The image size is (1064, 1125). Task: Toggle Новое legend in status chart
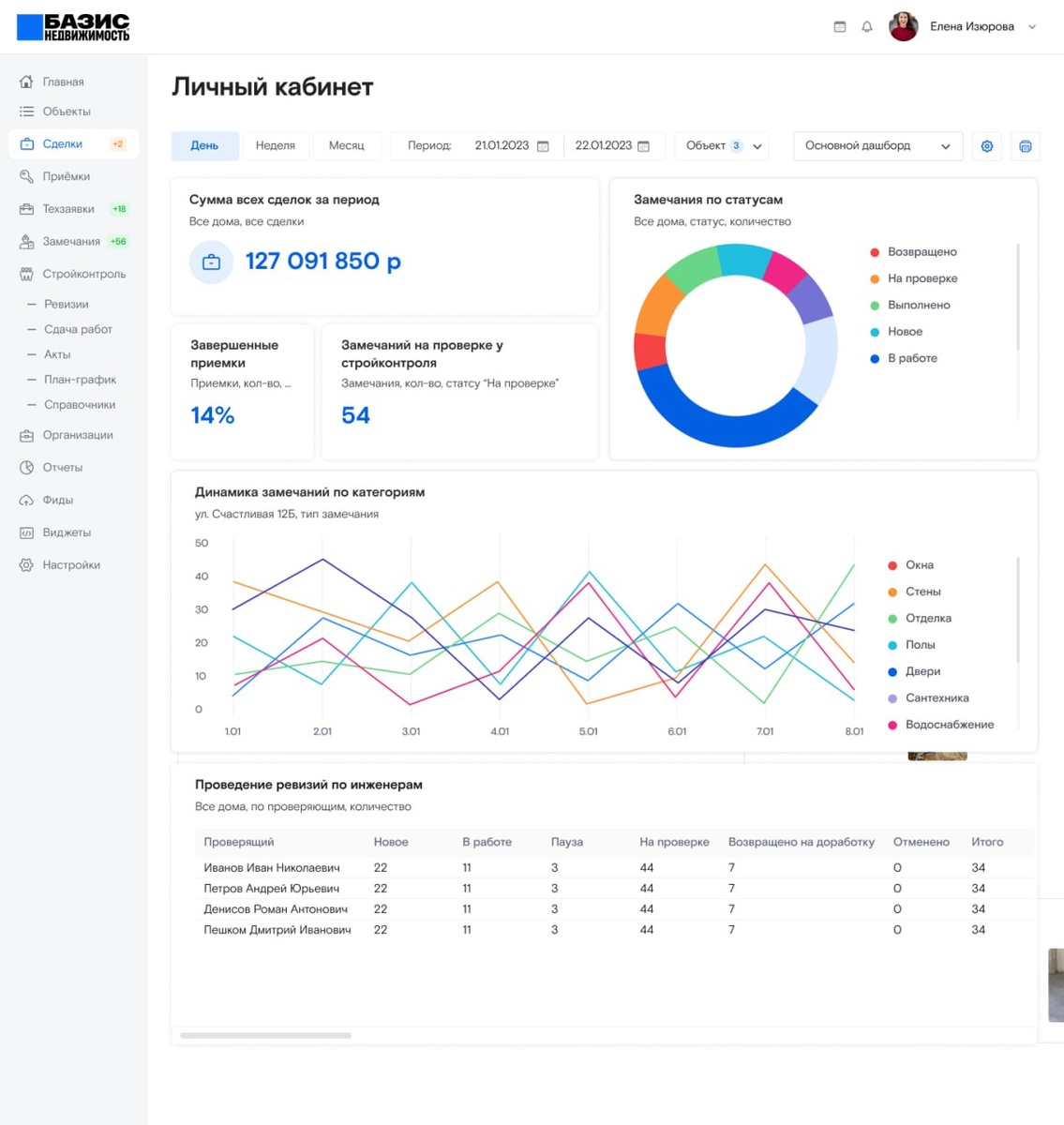coord(896,332)
